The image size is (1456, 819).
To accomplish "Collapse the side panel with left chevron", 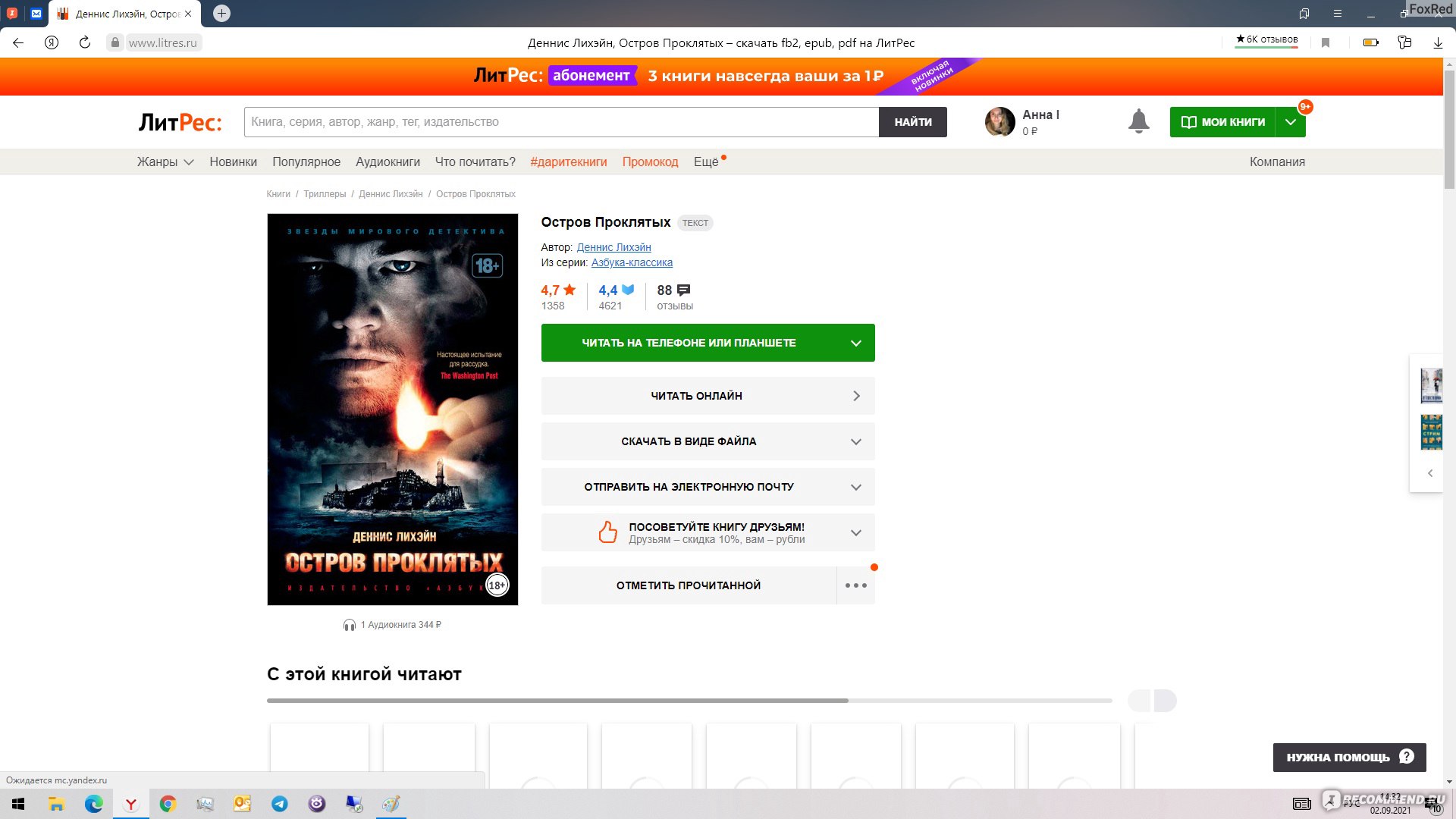I will pos(1430,473).
